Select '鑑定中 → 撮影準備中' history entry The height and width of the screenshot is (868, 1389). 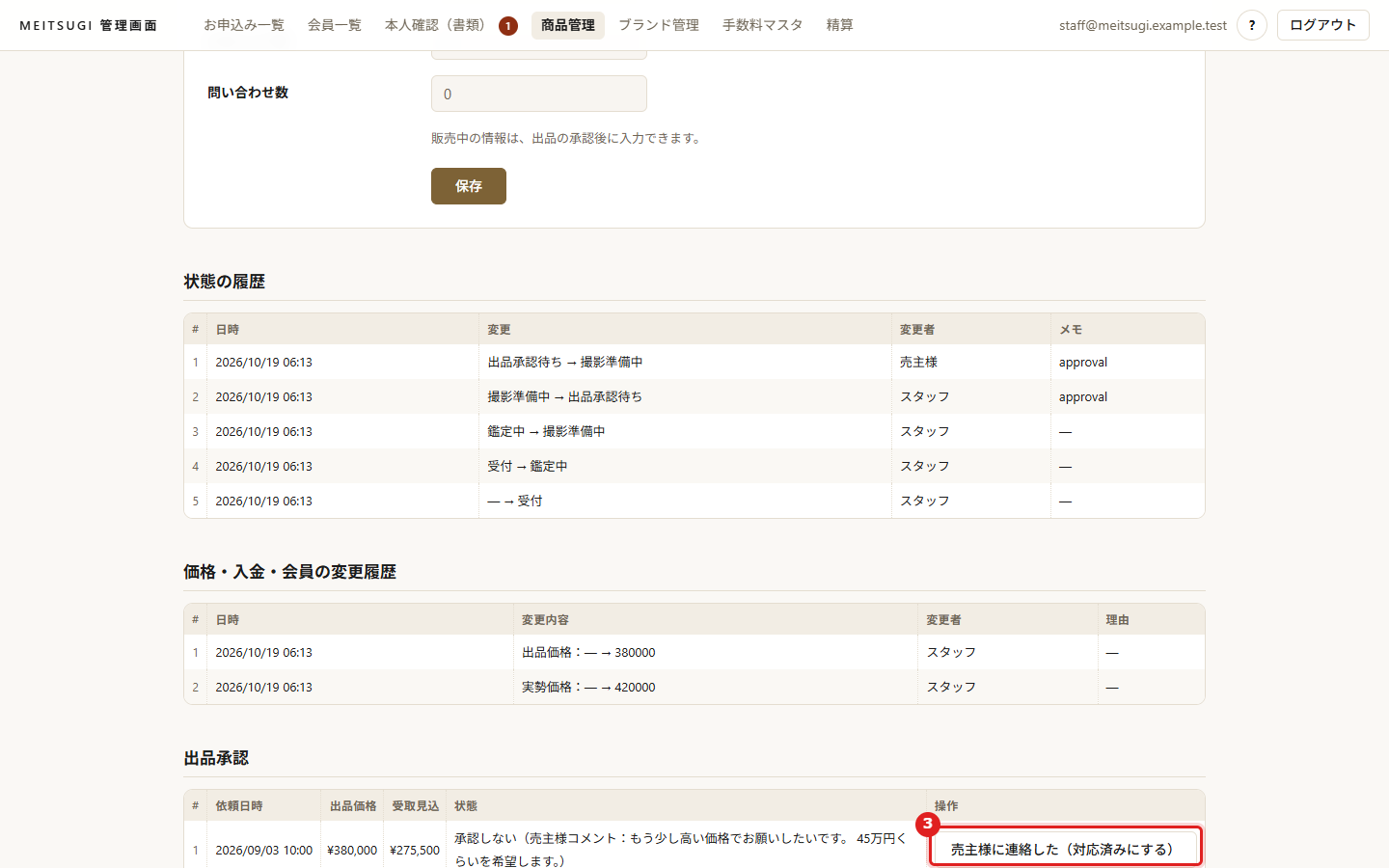(547, 432)
